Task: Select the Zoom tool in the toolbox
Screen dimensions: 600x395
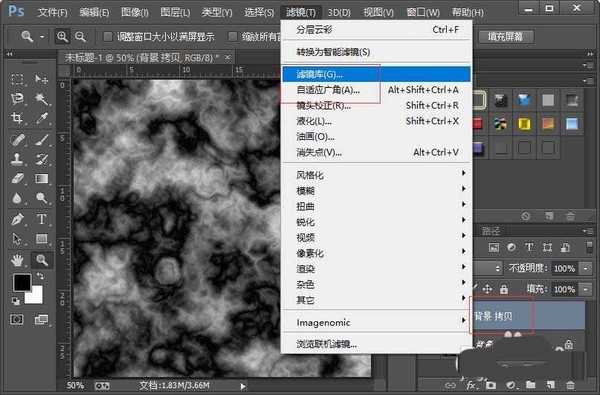Action: point(41,260)
